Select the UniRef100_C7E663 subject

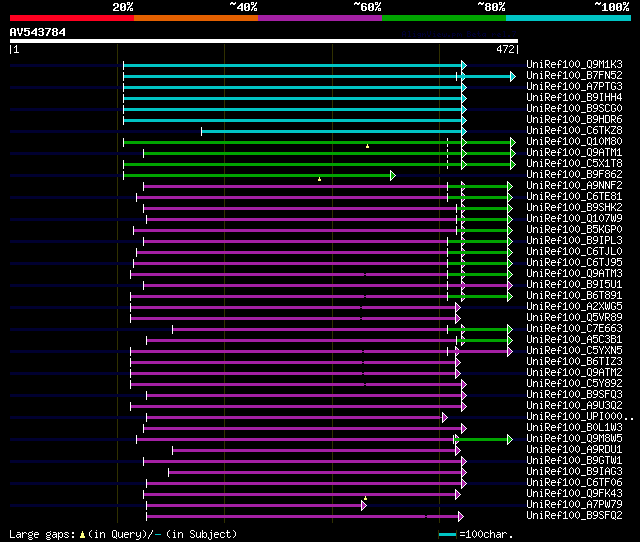574,329
